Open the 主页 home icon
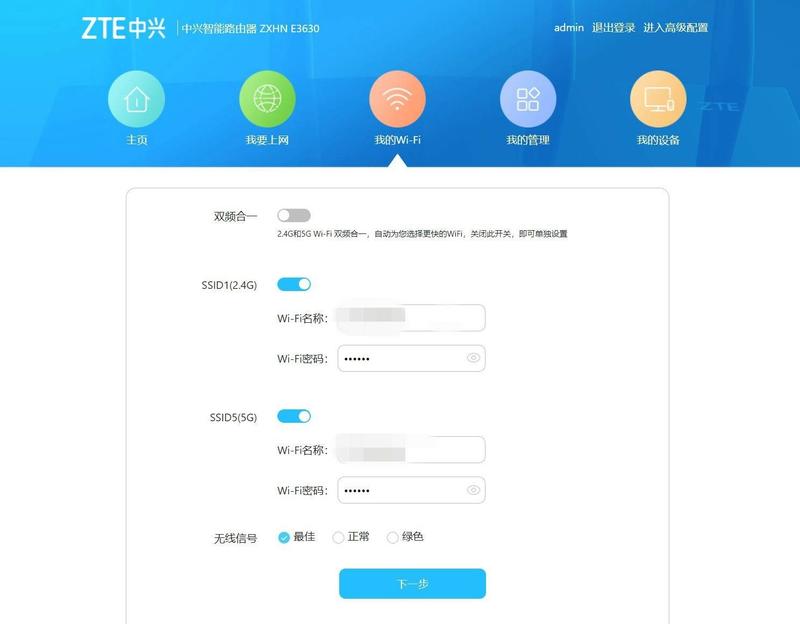This screenshot has width=800, height=624. point(136,99)
